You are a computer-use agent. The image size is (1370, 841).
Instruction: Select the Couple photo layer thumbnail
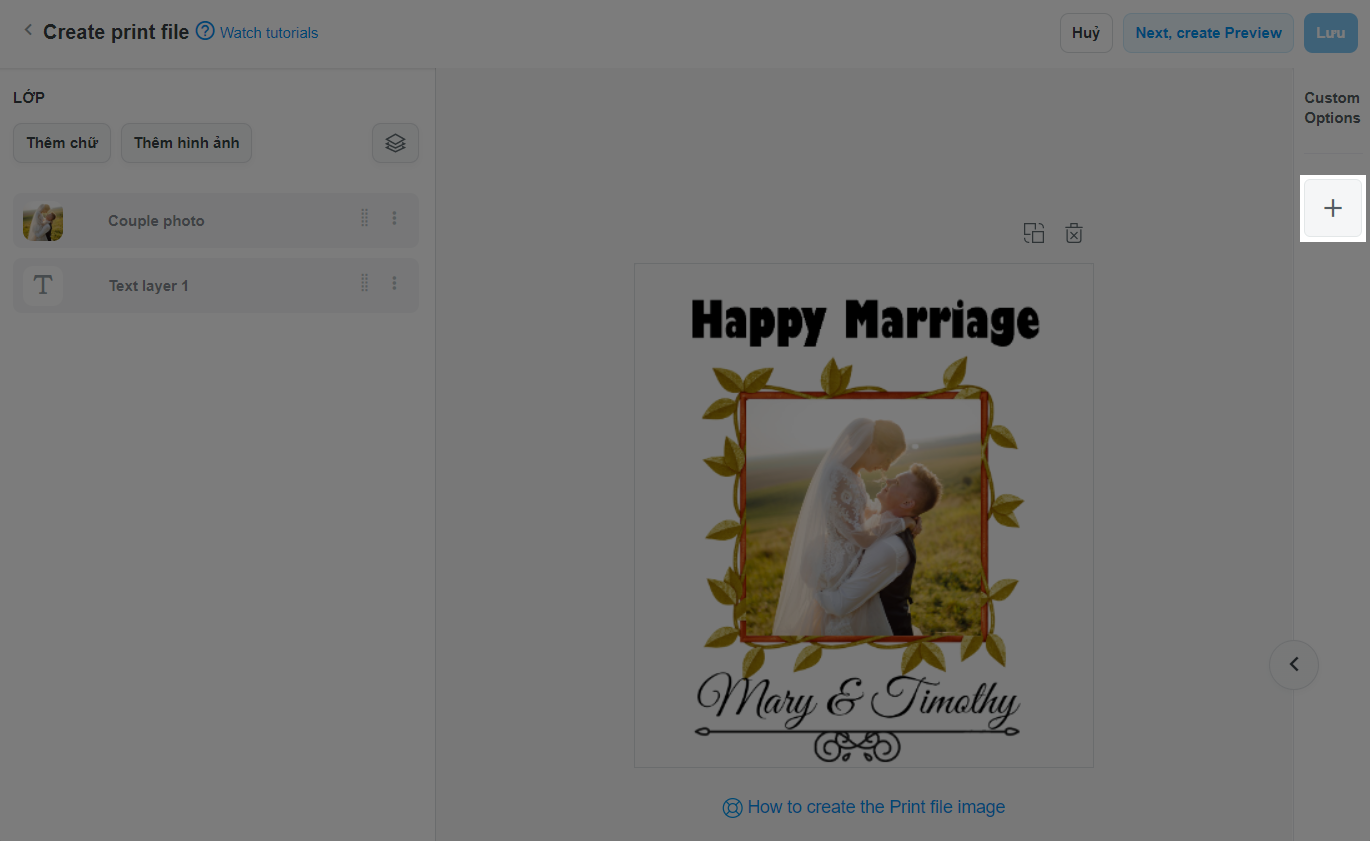tap(43, 221)
